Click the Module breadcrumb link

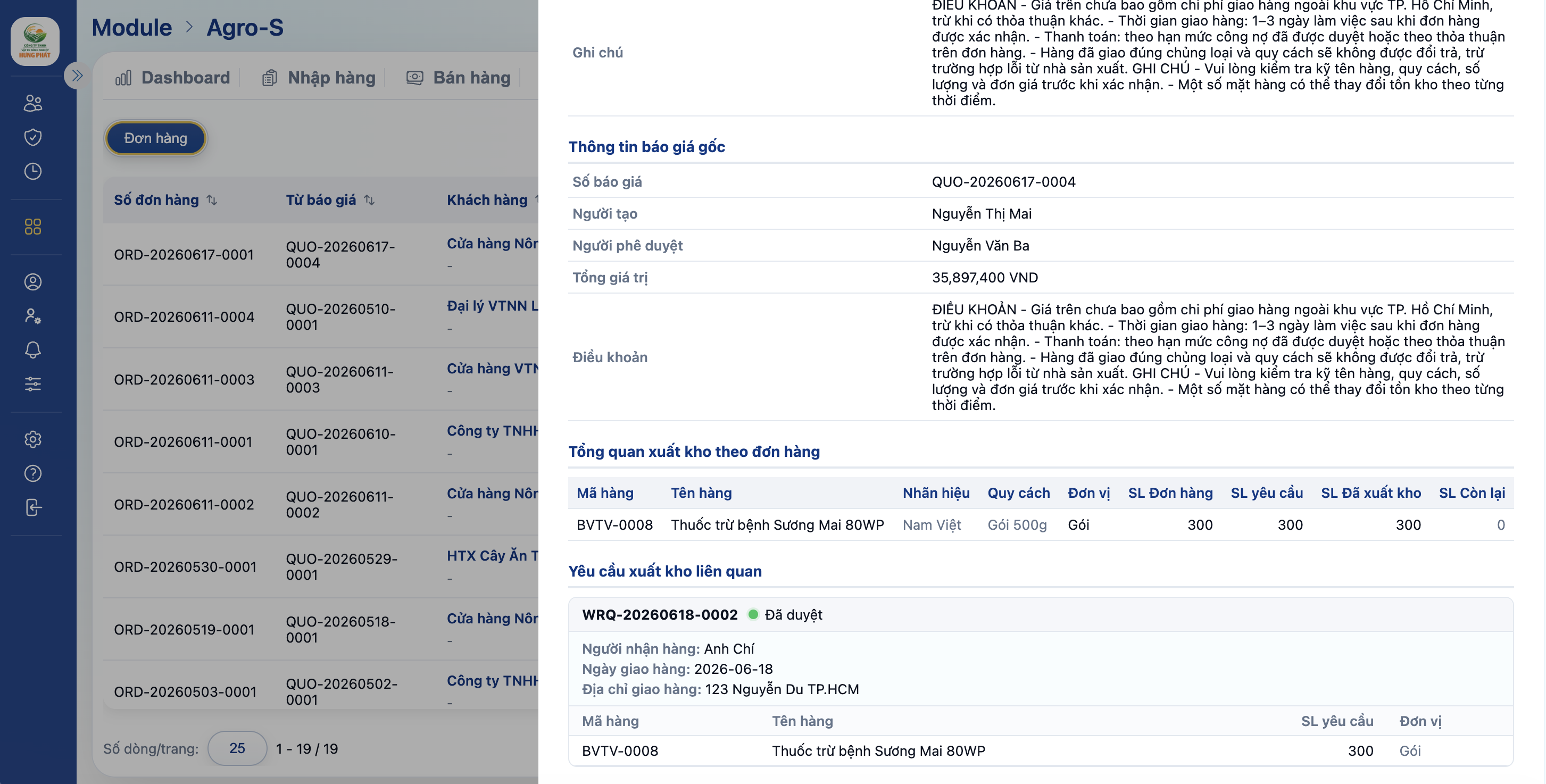point(131,28)
